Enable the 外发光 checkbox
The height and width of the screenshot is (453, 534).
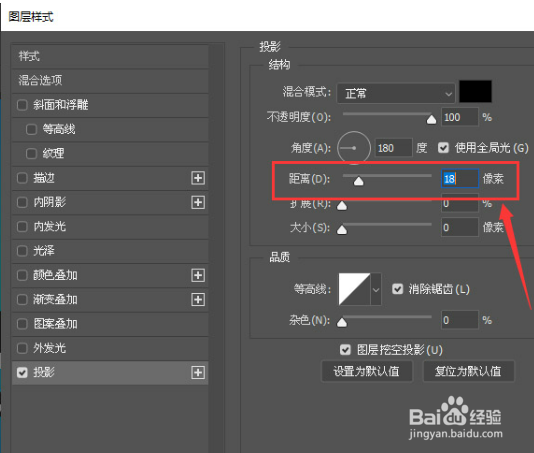pyautogui.click(x=22, y=348)
